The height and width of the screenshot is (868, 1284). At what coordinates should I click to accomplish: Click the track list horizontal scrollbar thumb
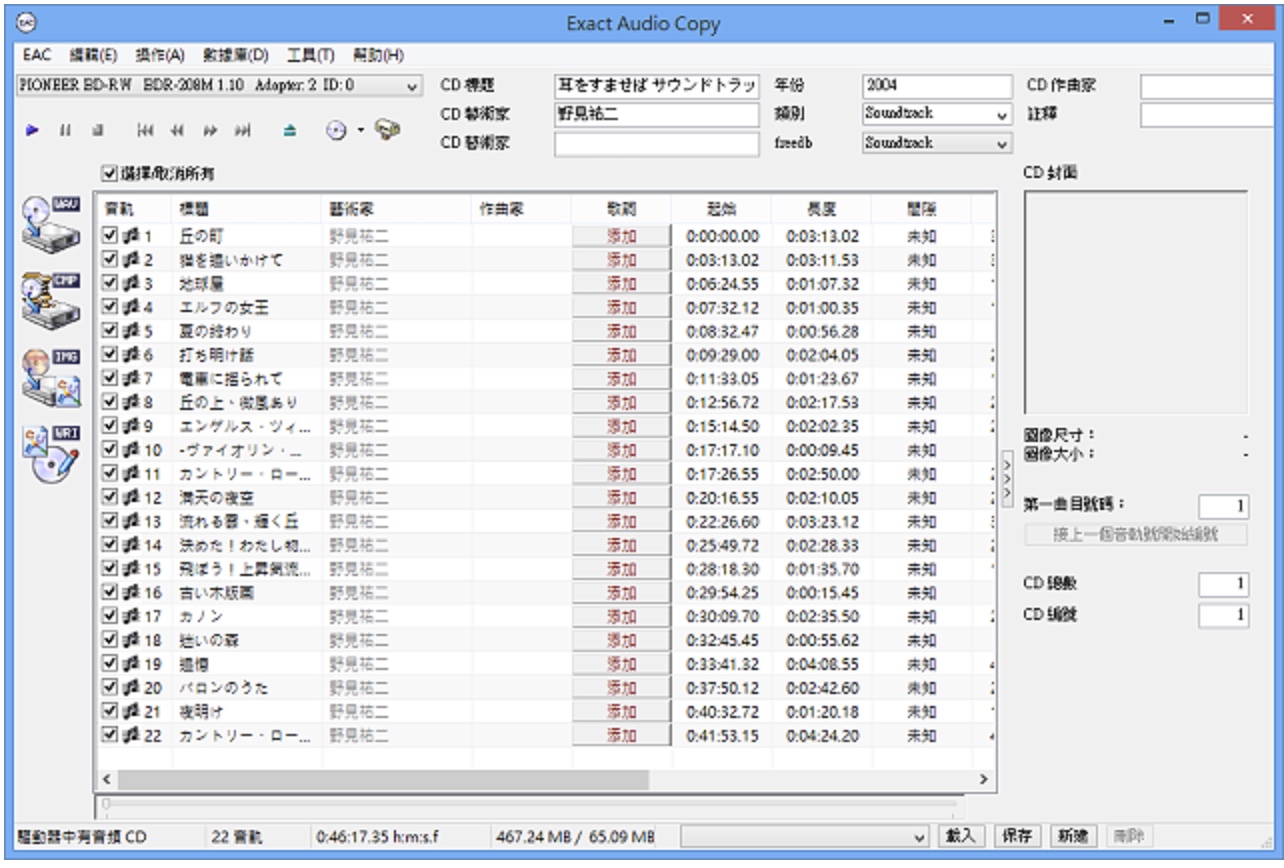(383, 779)
